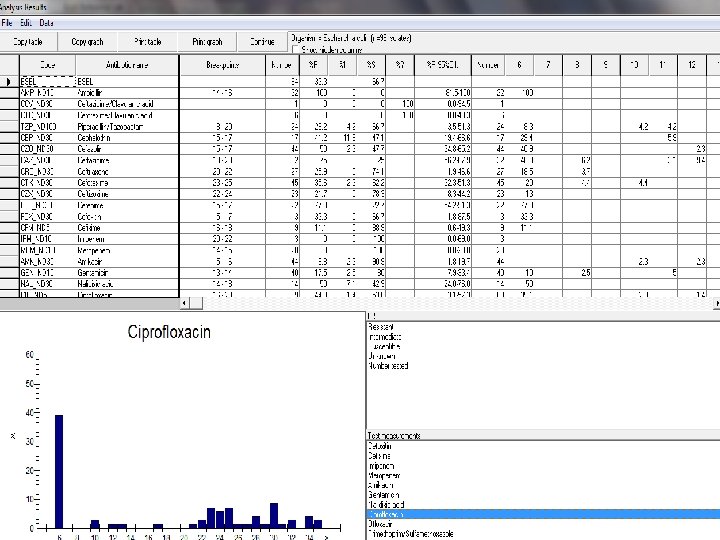
Task: Select the %? column header
Action: tap(400, 65)
